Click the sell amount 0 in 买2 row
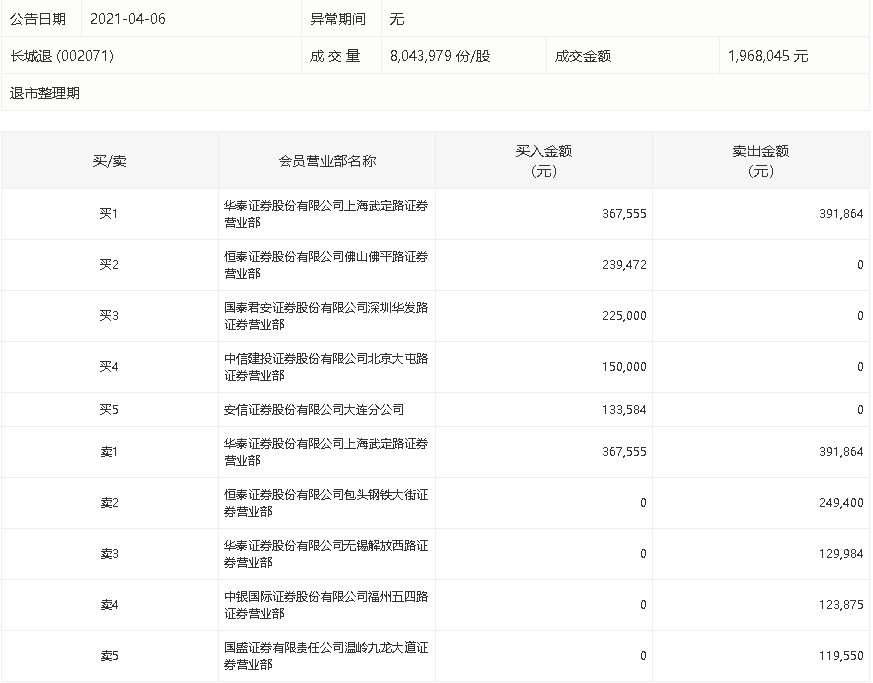Viewport: 873px width, 683px height. tap(860, 265)
